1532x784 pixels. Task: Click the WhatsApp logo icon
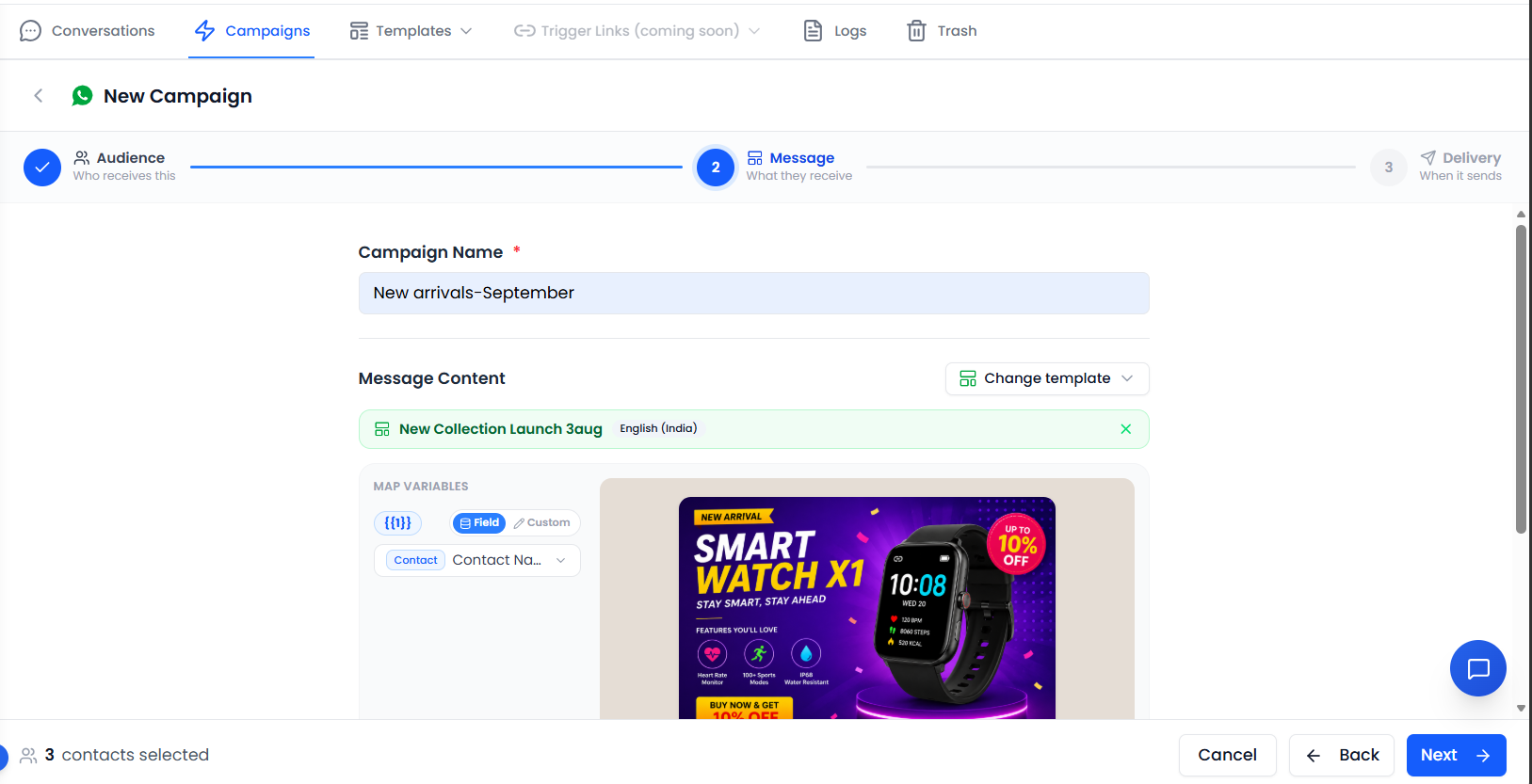click(x=83, y=96)
